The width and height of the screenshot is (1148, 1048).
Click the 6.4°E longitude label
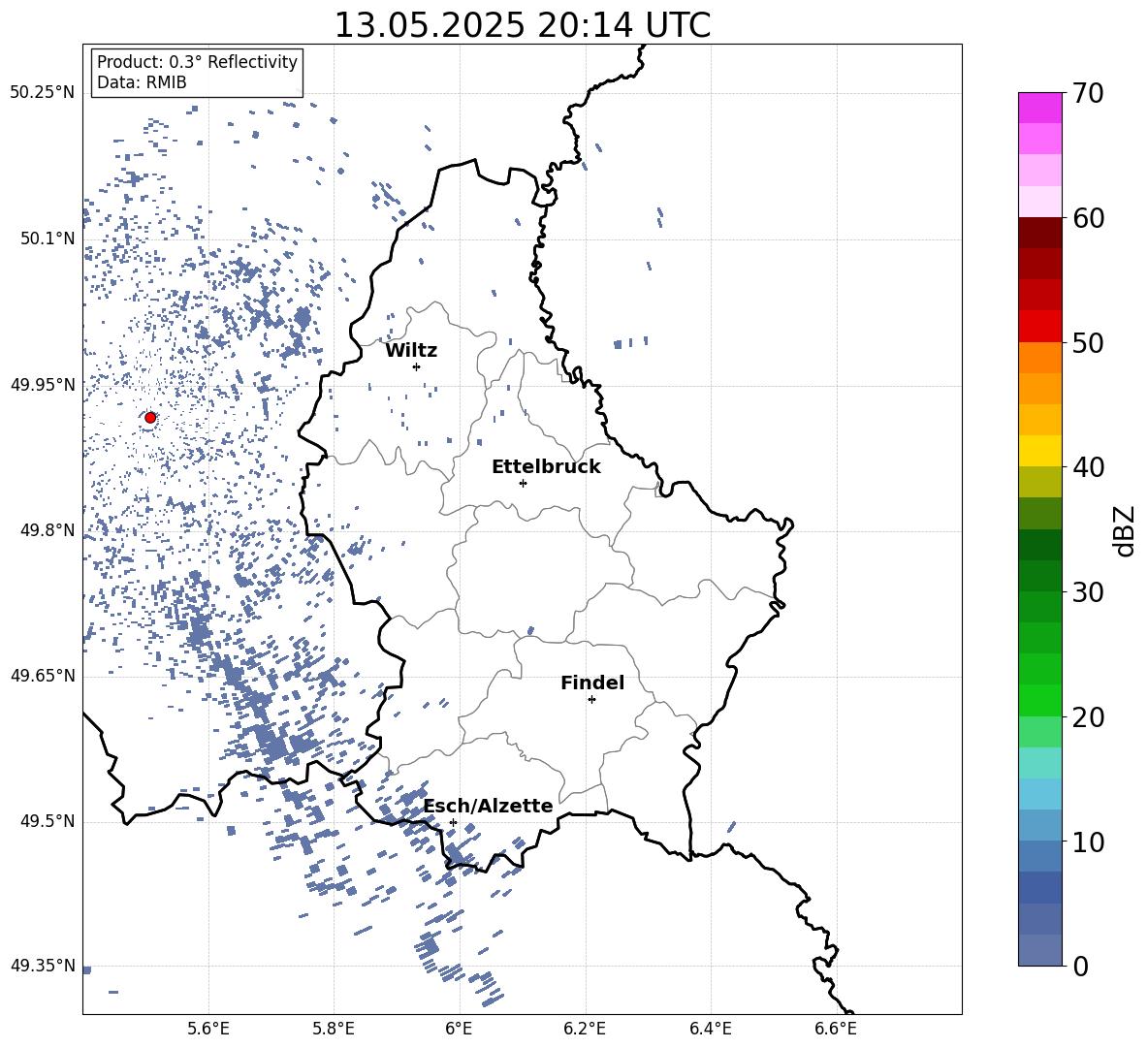[x=710, y=1029]
